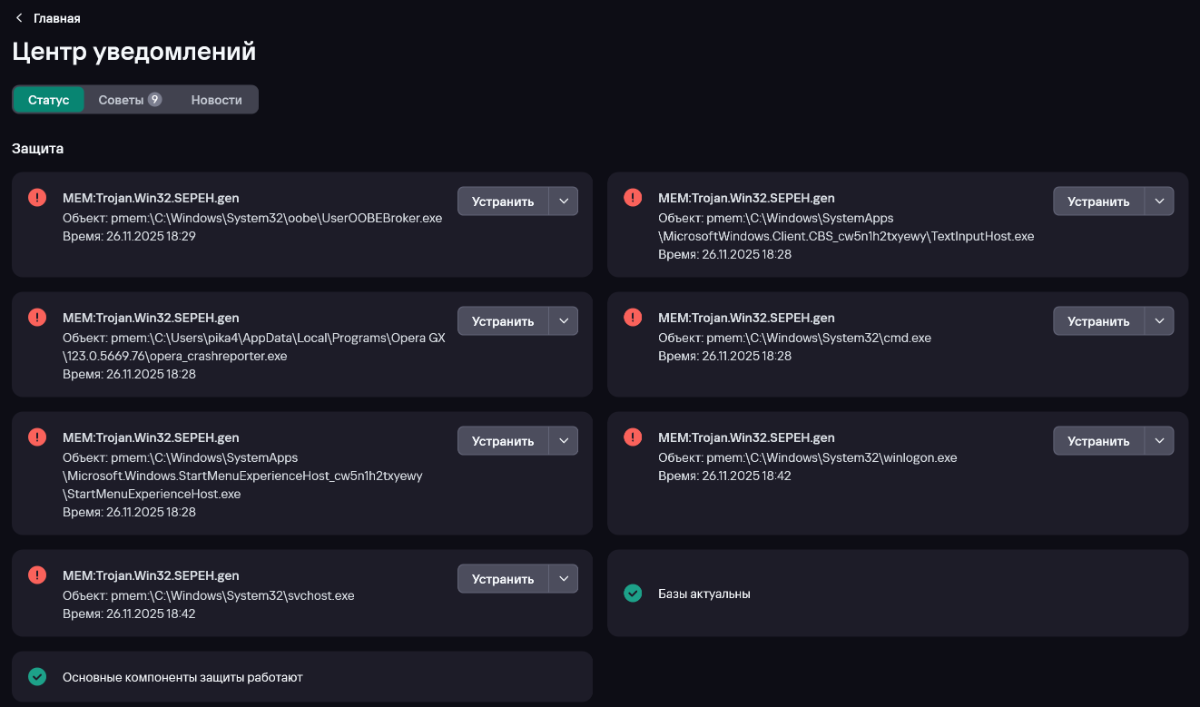
Task: Click red alert icon for winlogon.exe threat
Action: click(633, 438)
